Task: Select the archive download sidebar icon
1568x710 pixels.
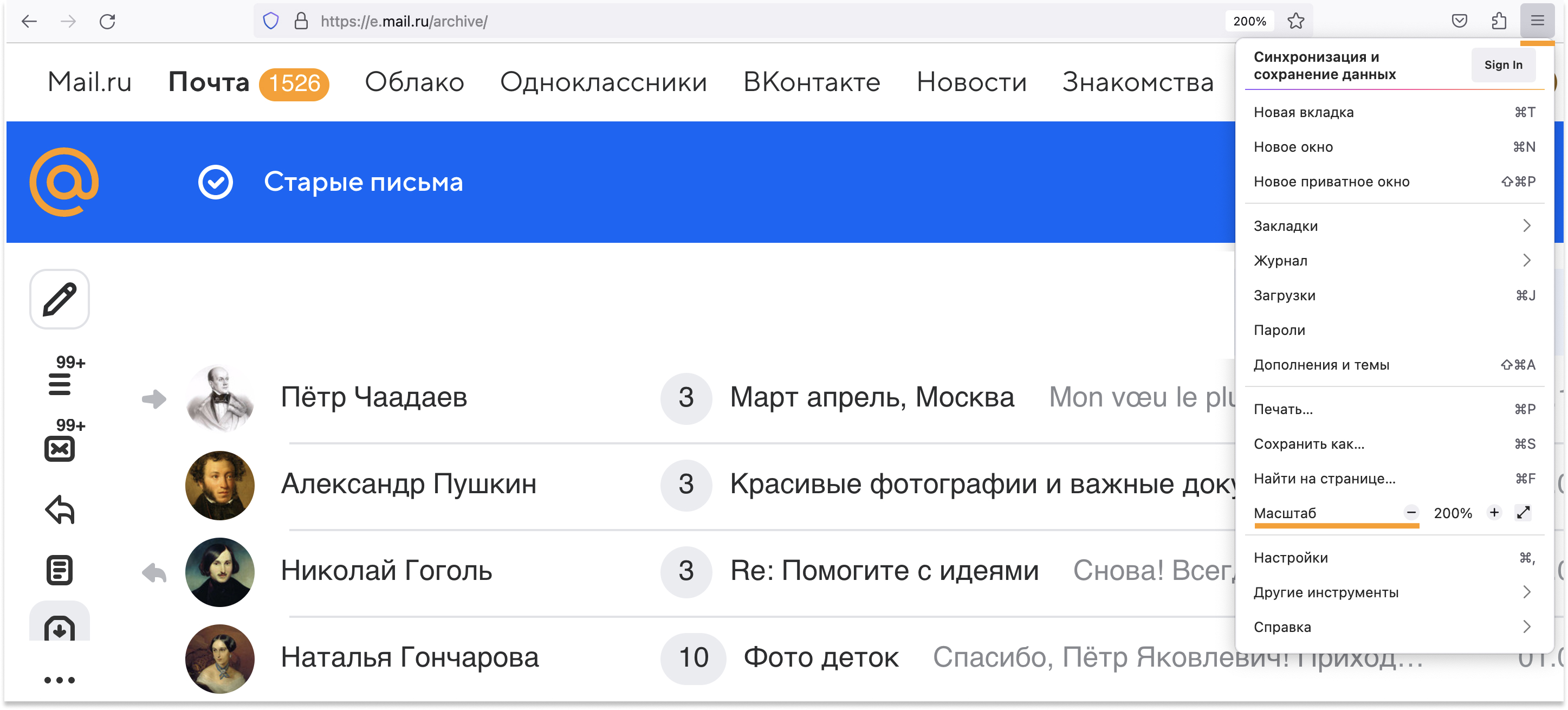Action: point(60,622)
